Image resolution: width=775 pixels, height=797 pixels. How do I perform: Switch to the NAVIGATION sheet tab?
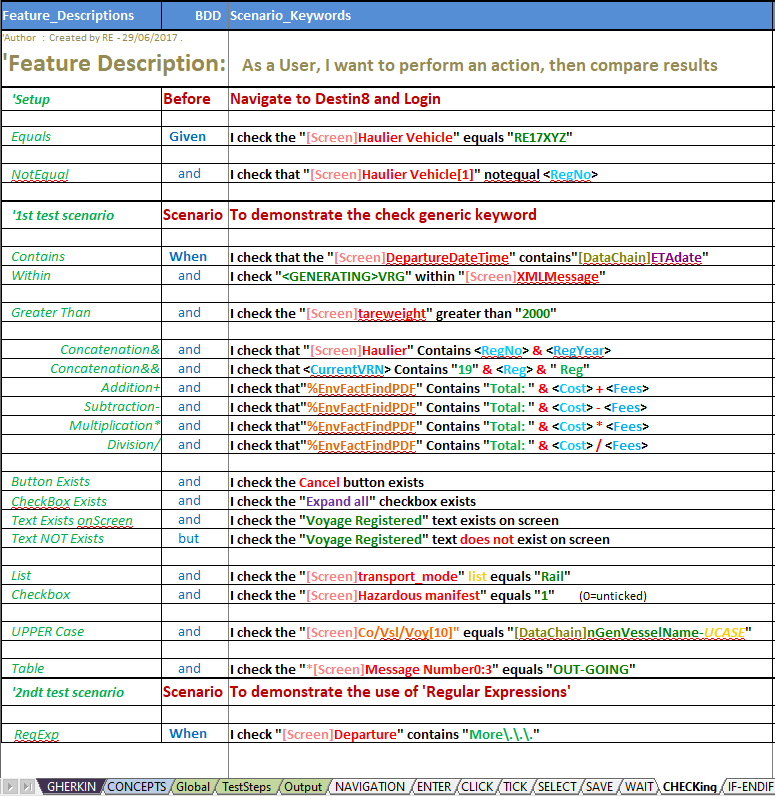pos(369,787)
